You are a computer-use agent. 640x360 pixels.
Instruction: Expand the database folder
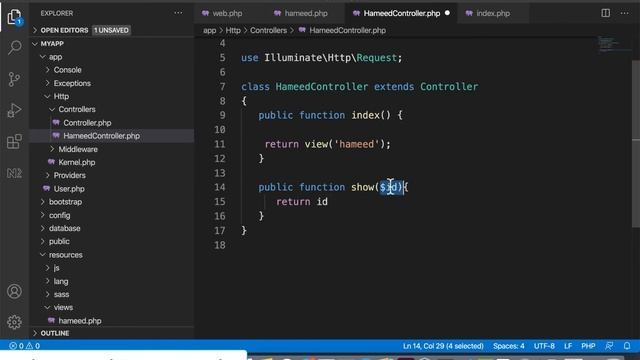[64, 228]
